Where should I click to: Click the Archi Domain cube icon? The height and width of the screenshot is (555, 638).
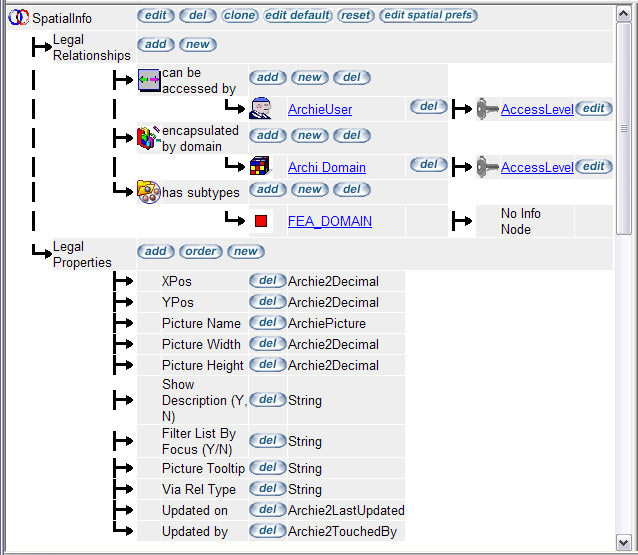pos(260,167)
